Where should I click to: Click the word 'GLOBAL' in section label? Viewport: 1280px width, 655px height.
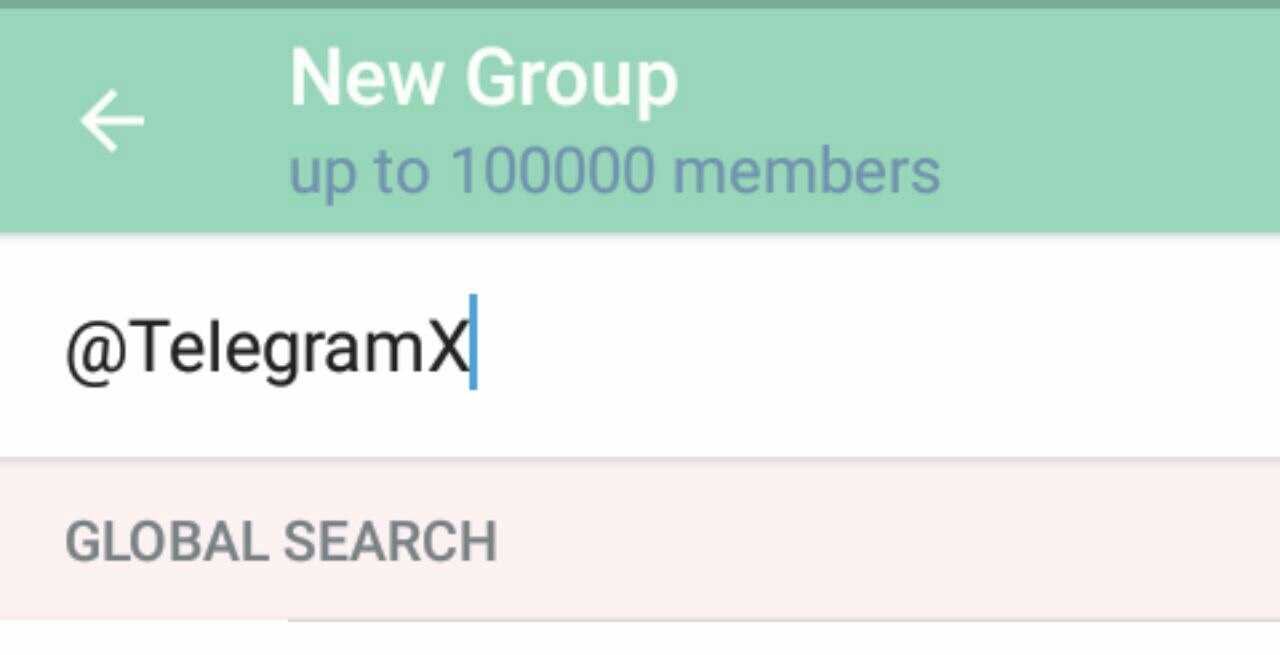pyautogui.click(x=166, y=541)
